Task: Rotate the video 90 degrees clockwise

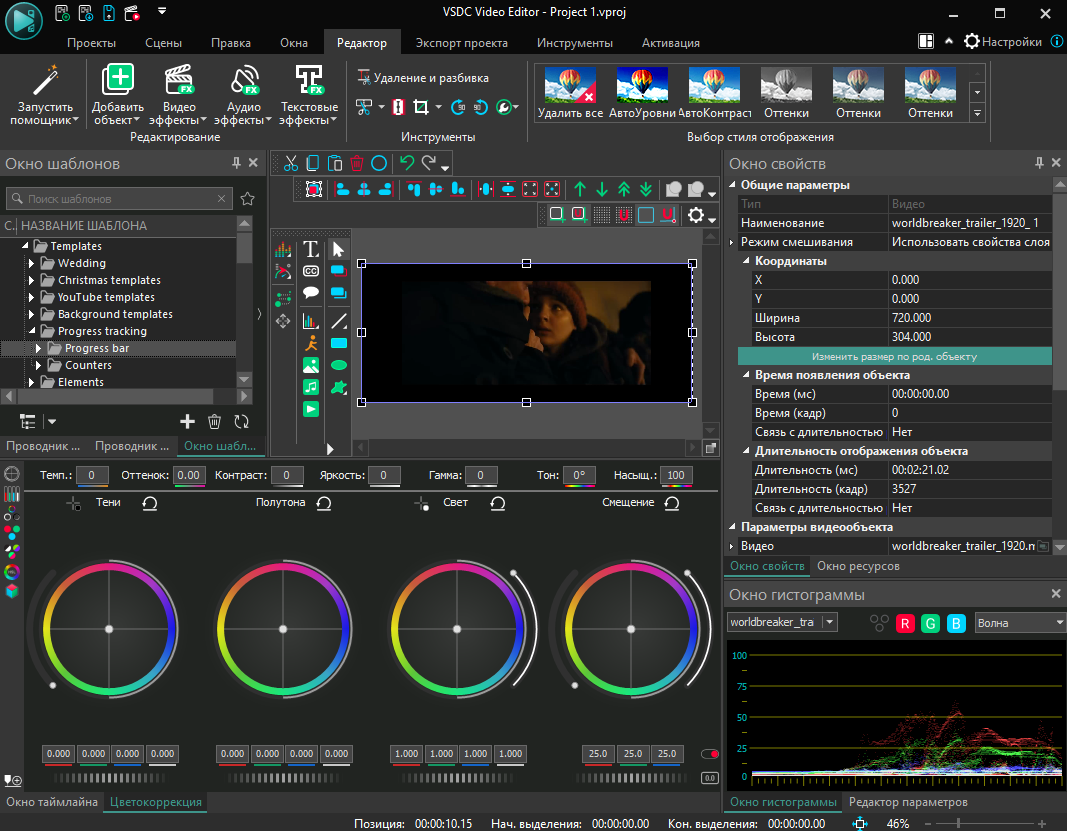Action: [457, 107]
